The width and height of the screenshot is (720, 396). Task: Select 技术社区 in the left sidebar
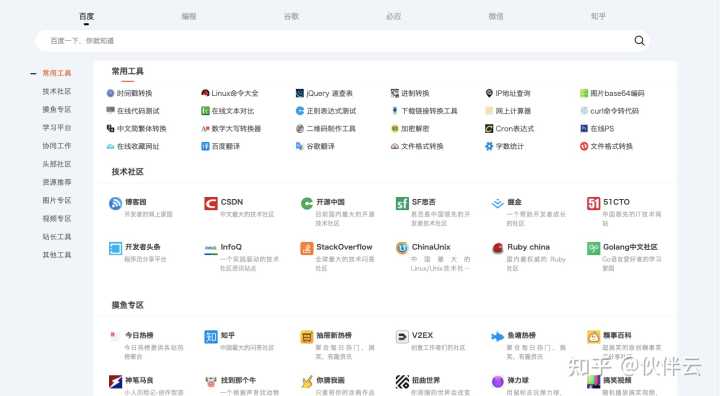(x=56, y=91)
